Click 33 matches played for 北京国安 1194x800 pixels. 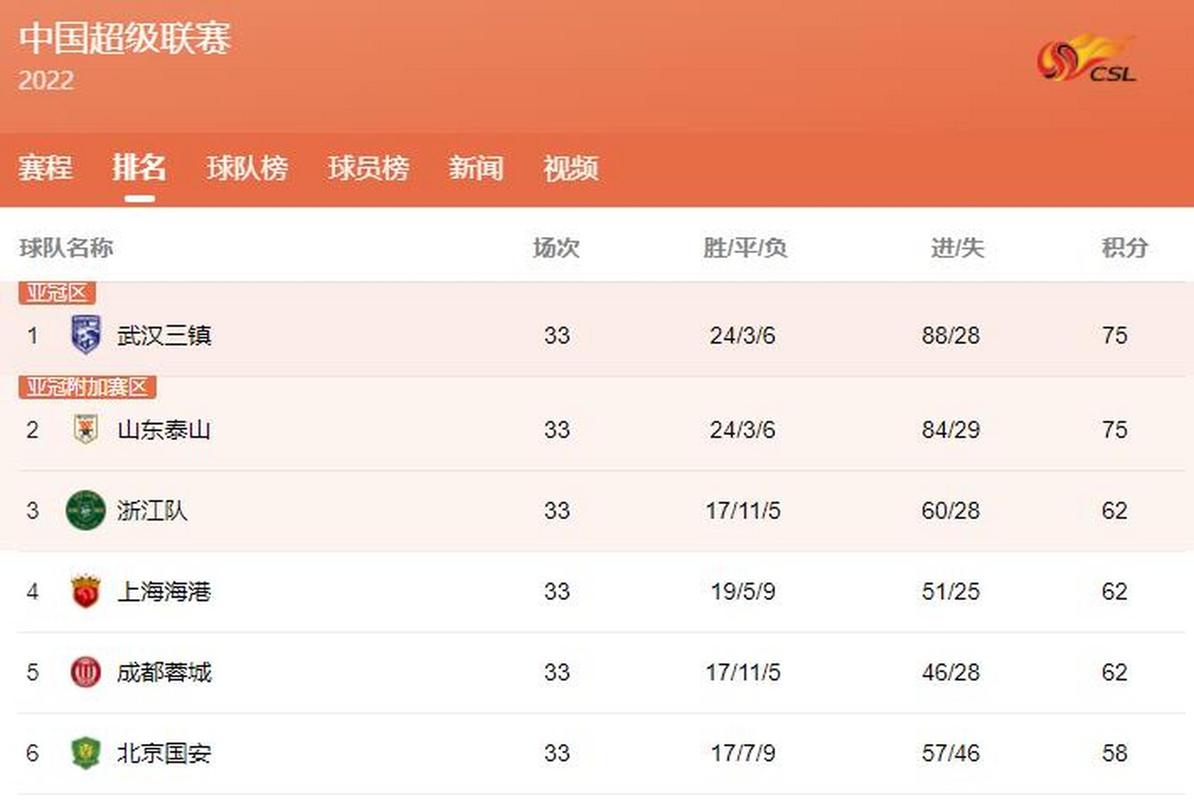point(557,753)
